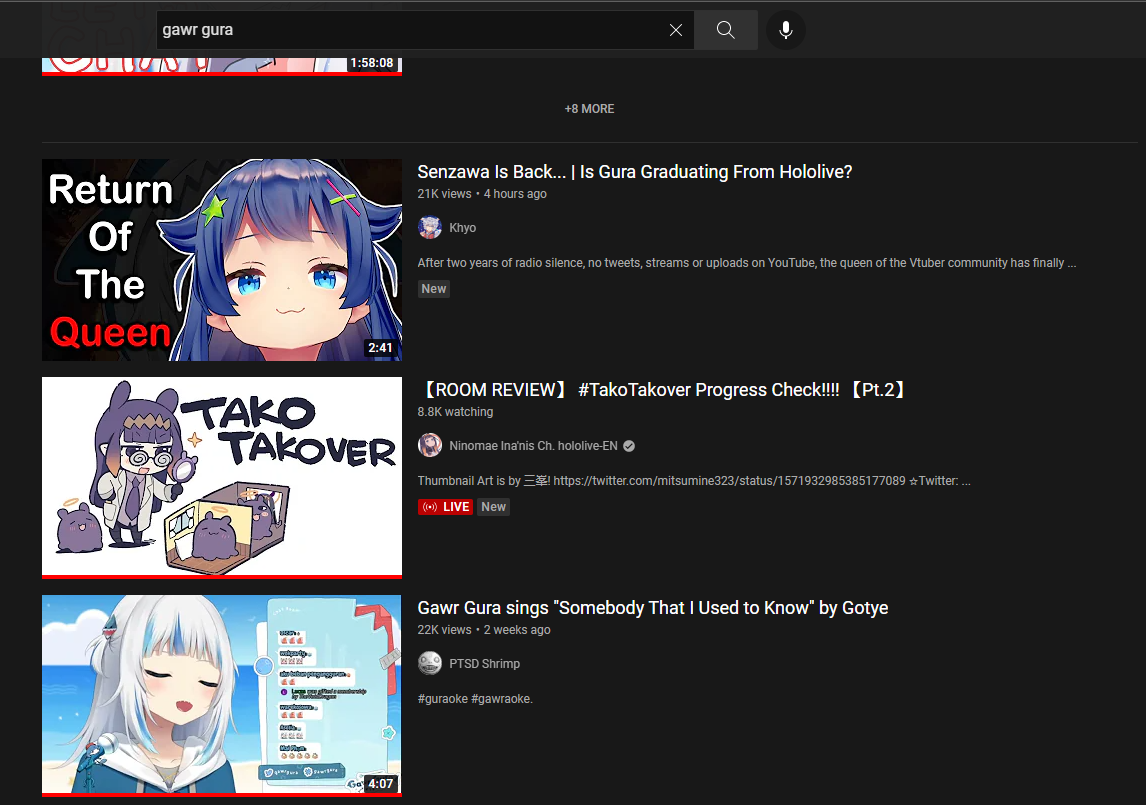Open the PTSD Shrimp channel avatar

(430, 663)
